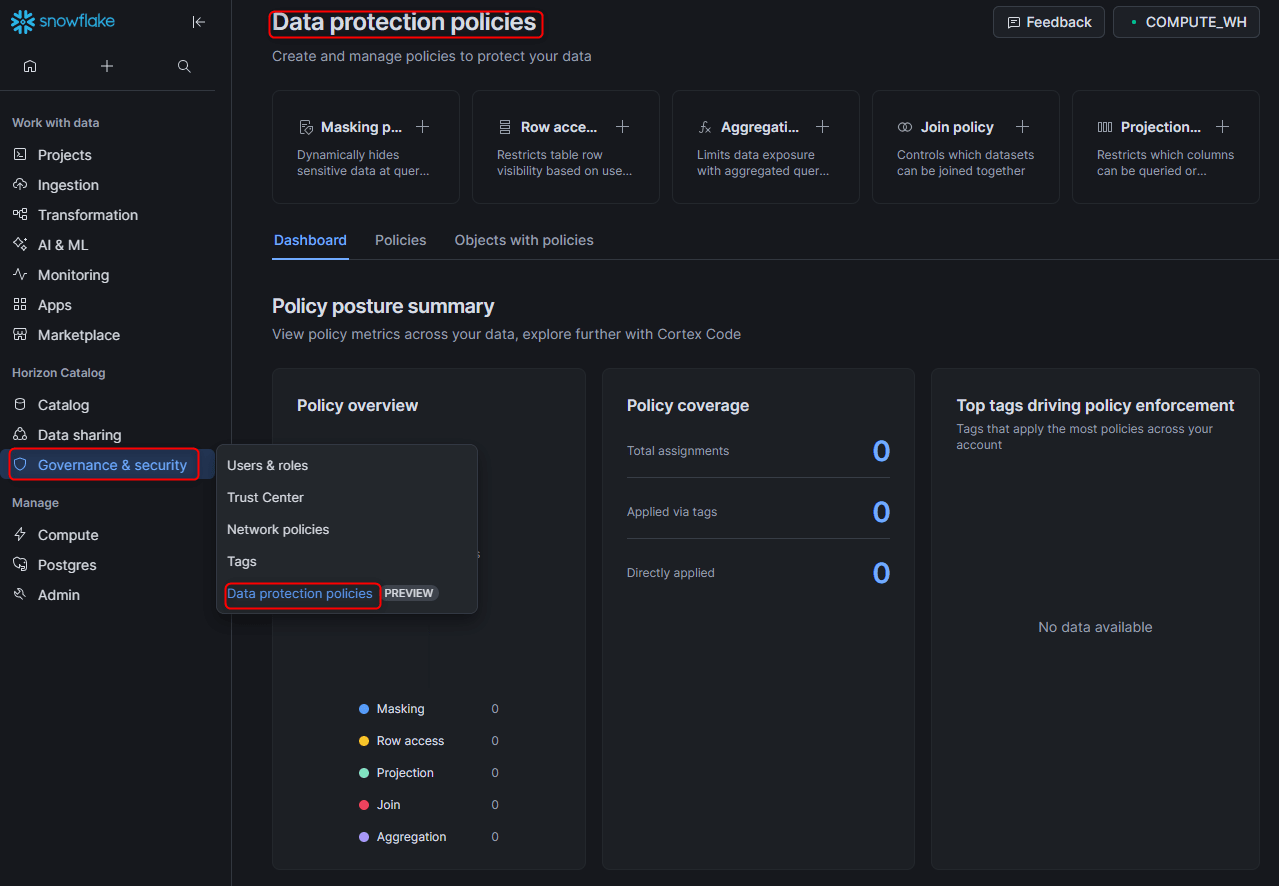Image resolution: width=1279 pixels, height=886 pixels.
Task: Select Network policies from the flyout
Action: pos(278,530)
